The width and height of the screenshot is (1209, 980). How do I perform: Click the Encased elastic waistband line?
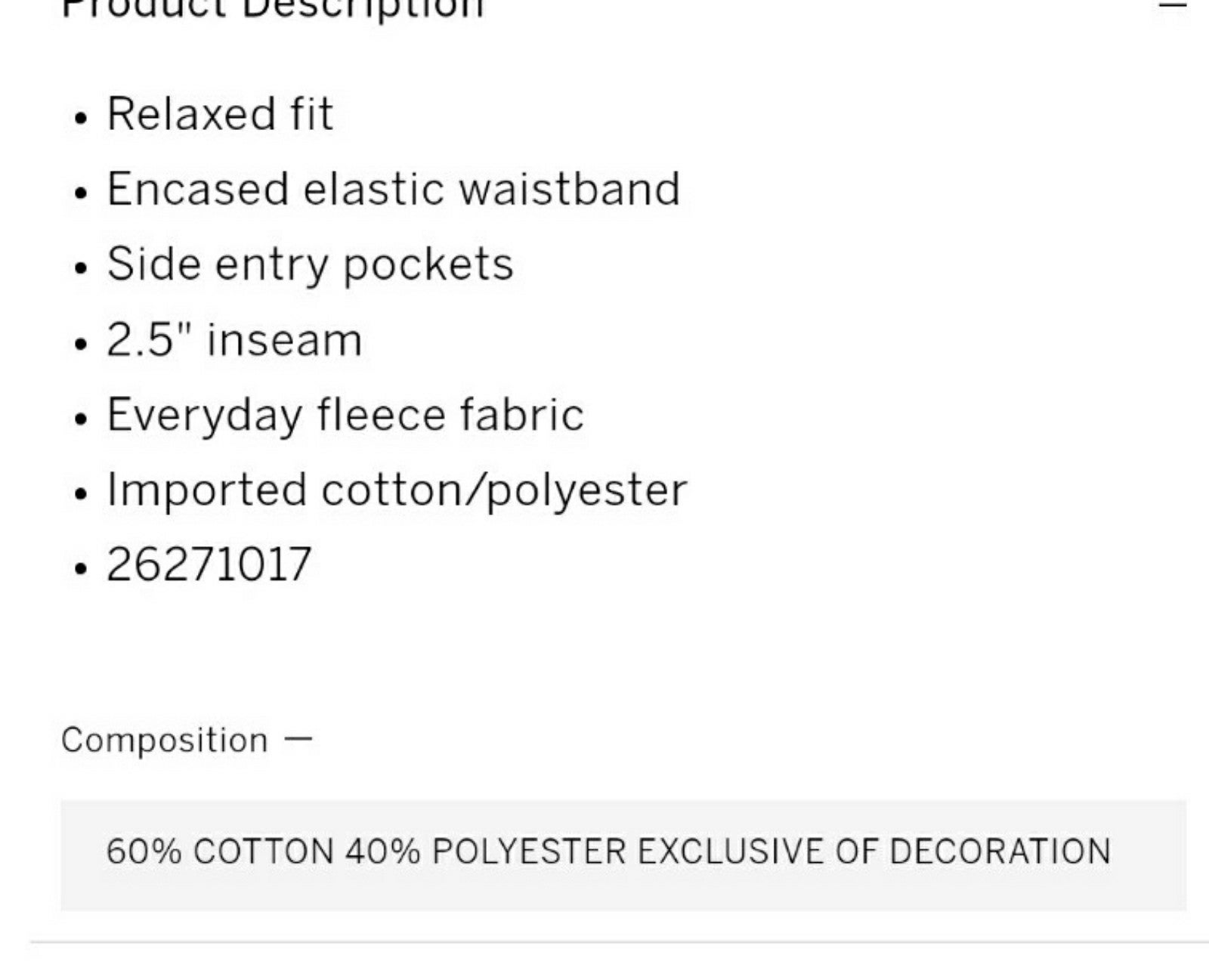(394, 189)
